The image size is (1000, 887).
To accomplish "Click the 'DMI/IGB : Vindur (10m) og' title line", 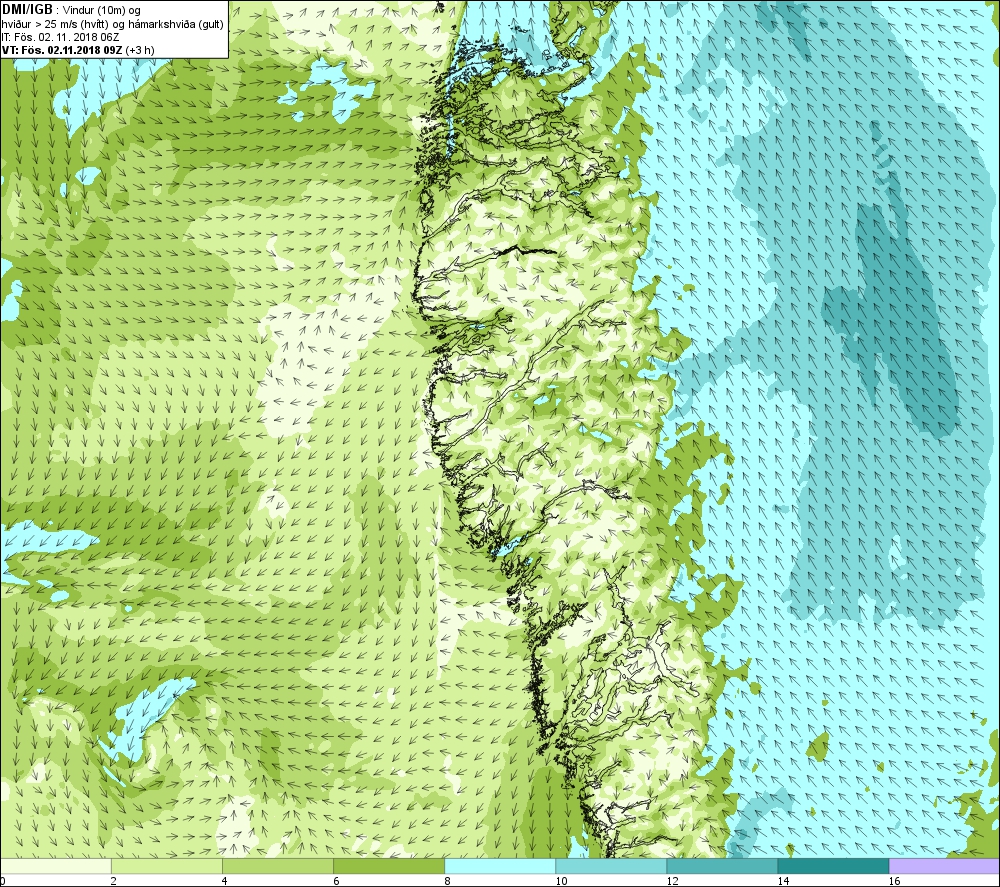I will click(x=71, y=11).
